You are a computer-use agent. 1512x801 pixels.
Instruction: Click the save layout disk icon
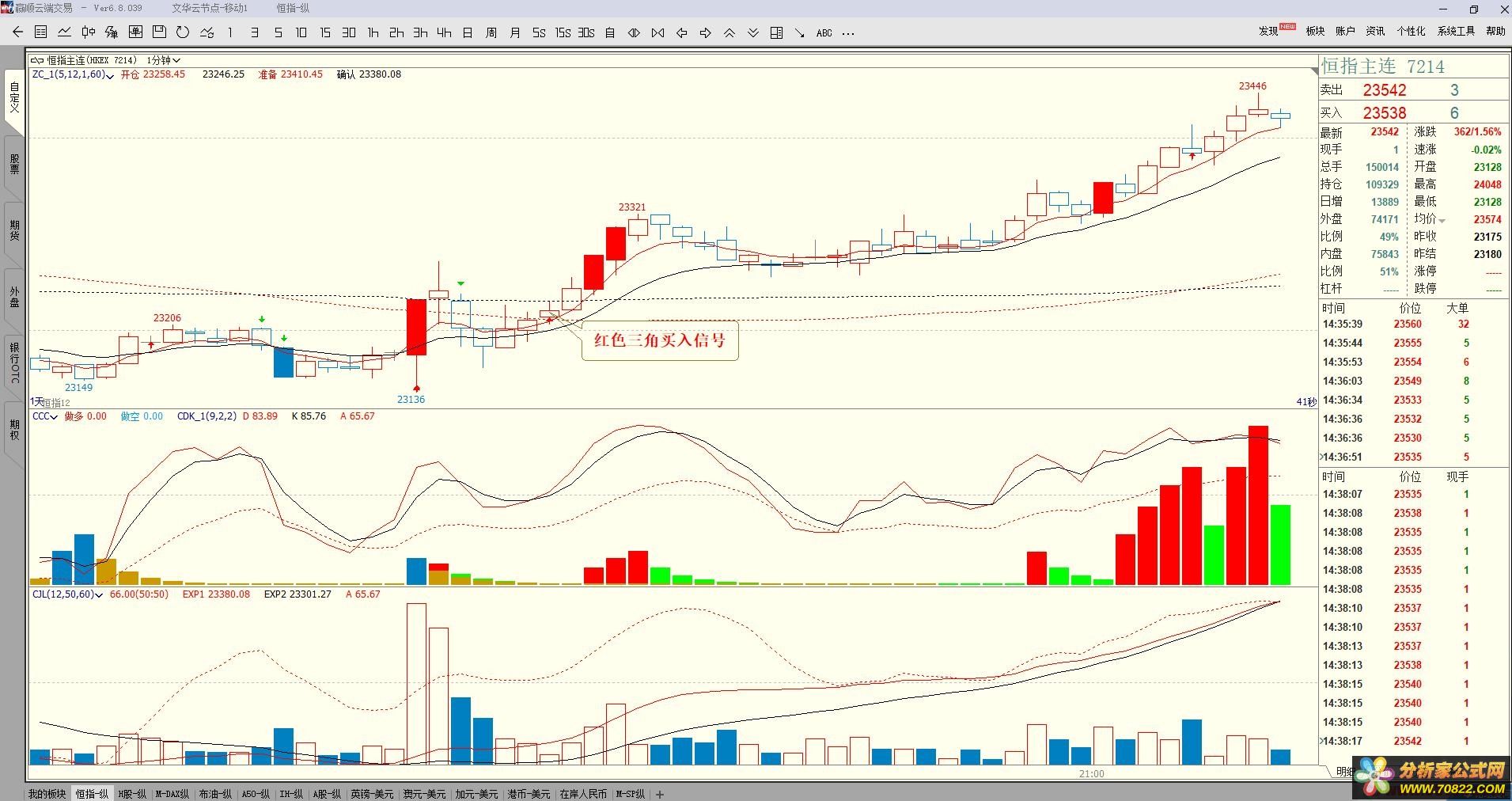click(x=159, y=32)
